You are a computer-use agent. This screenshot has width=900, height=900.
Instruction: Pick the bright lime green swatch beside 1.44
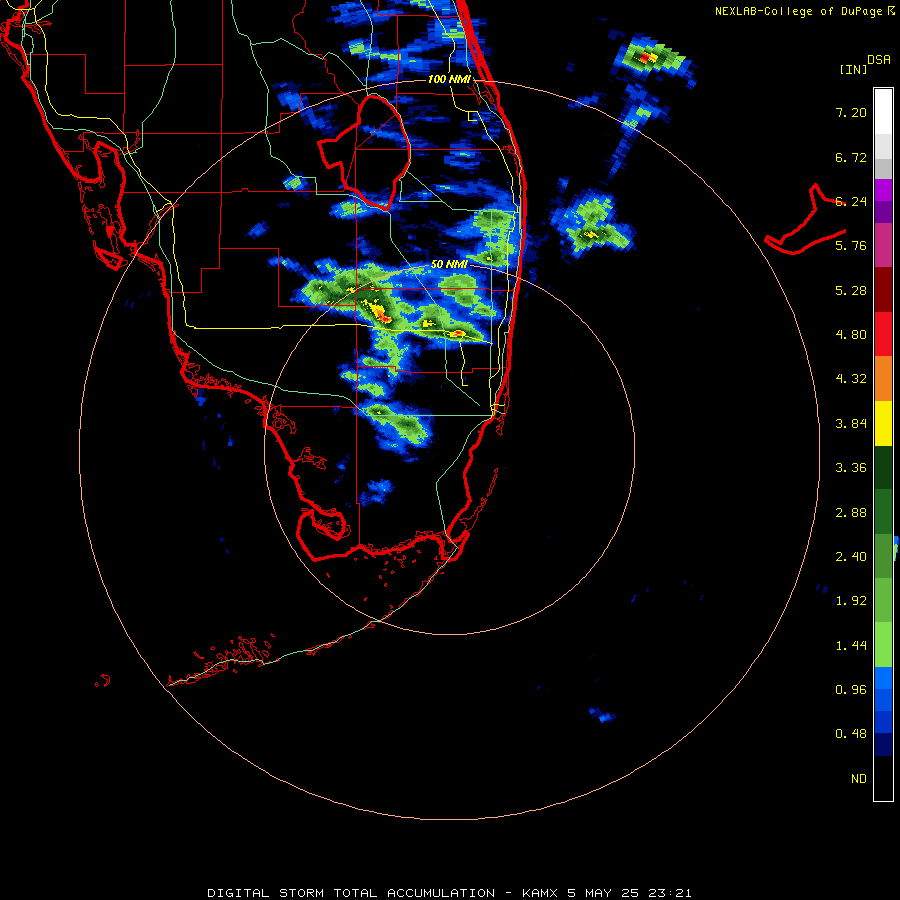pyautogui.click(x=883, y=645)
